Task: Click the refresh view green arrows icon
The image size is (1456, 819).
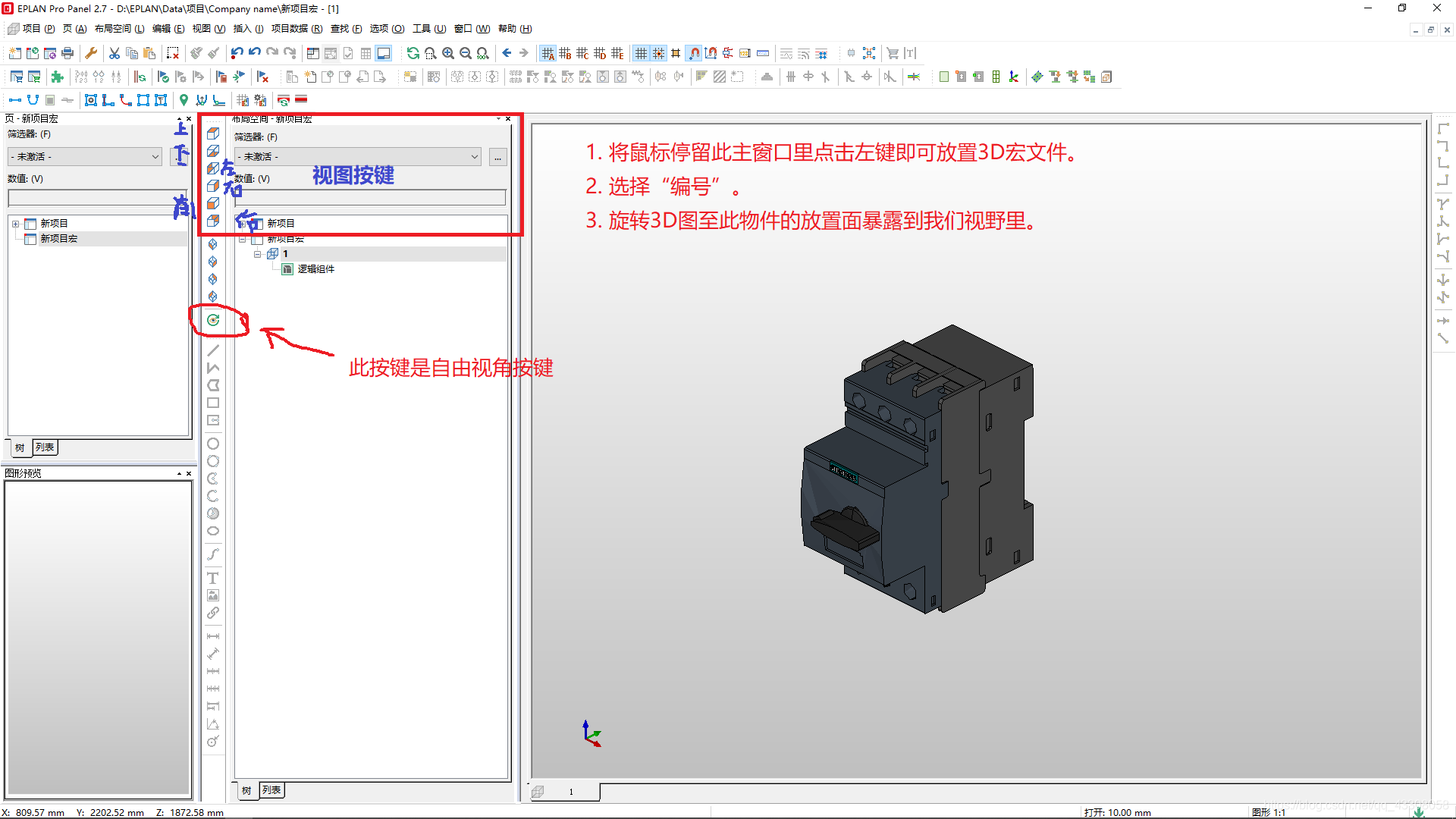Action: 413,53
